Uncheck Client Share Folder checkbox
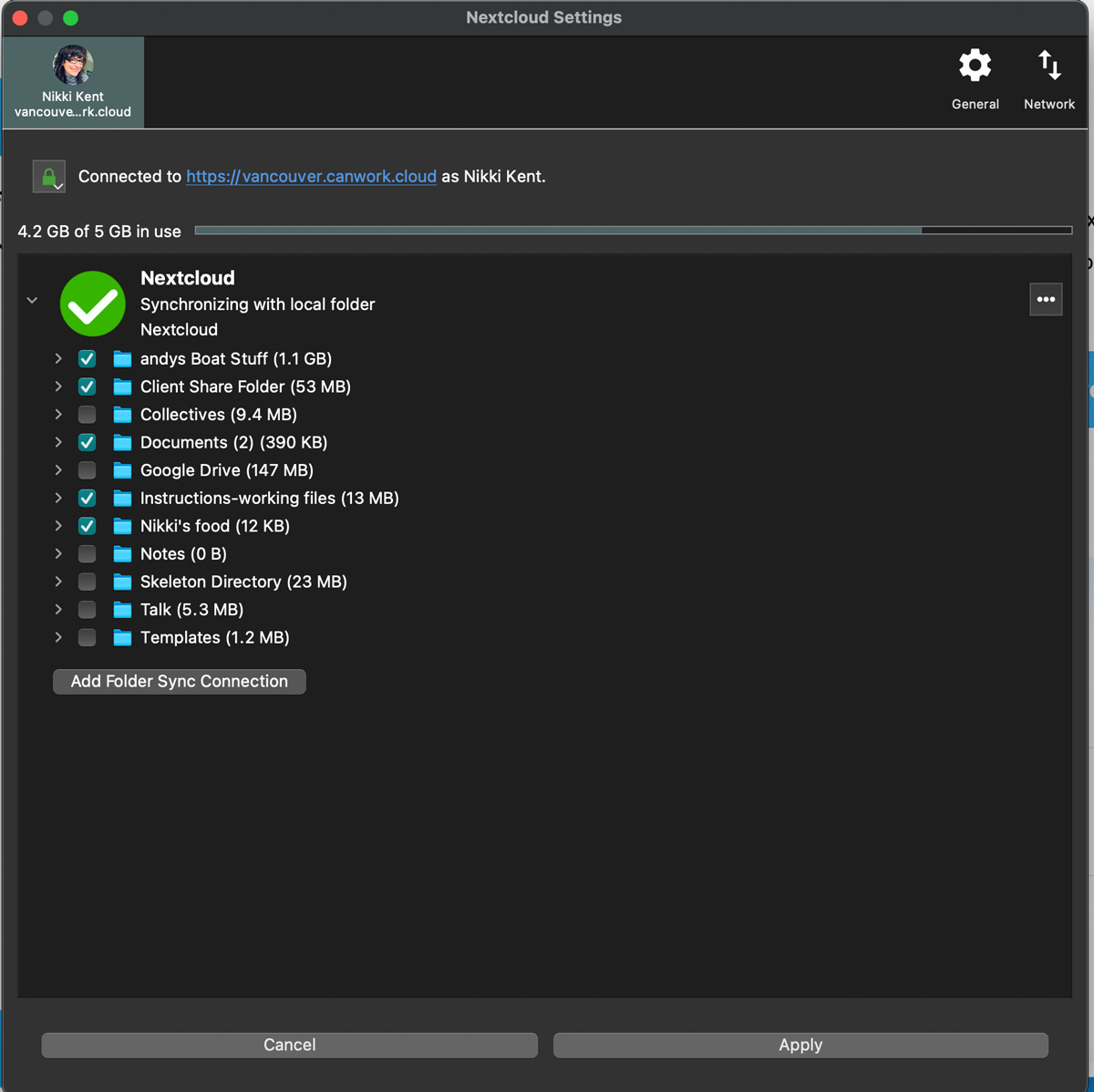1094x1092 pixels. (x=88, y=386)
